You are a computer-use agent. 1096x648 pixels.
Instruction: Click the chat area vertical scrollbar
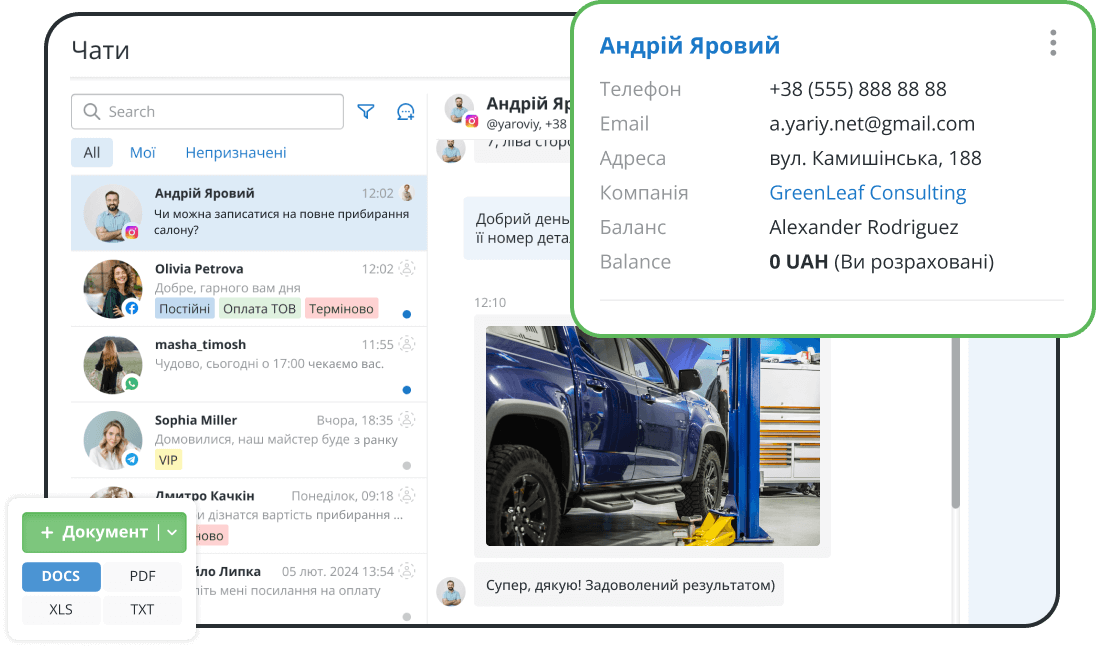[955, 420]
